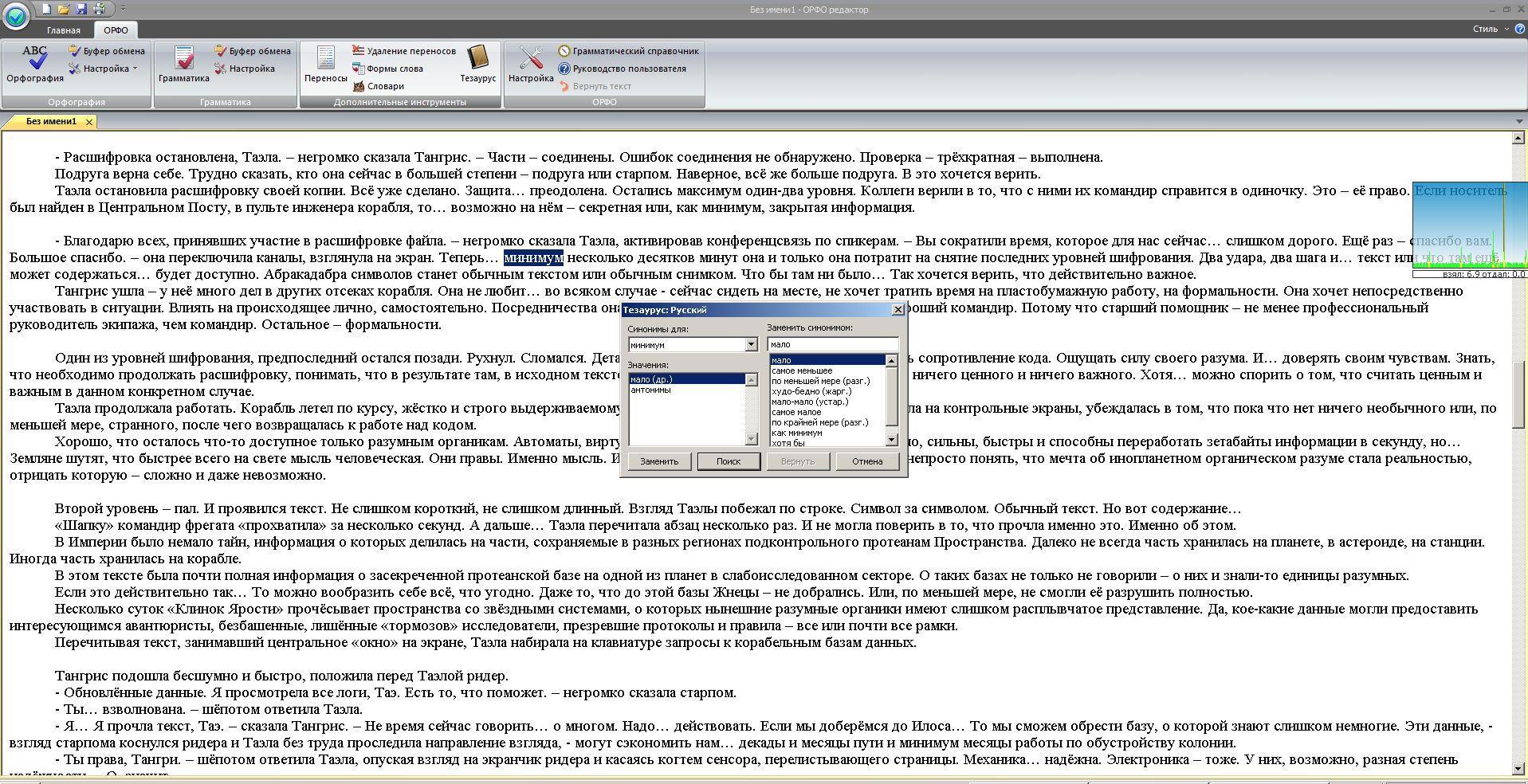Switch to the Главная ribbon tab
Screen dimensions: 1528x784
(63, 30)
